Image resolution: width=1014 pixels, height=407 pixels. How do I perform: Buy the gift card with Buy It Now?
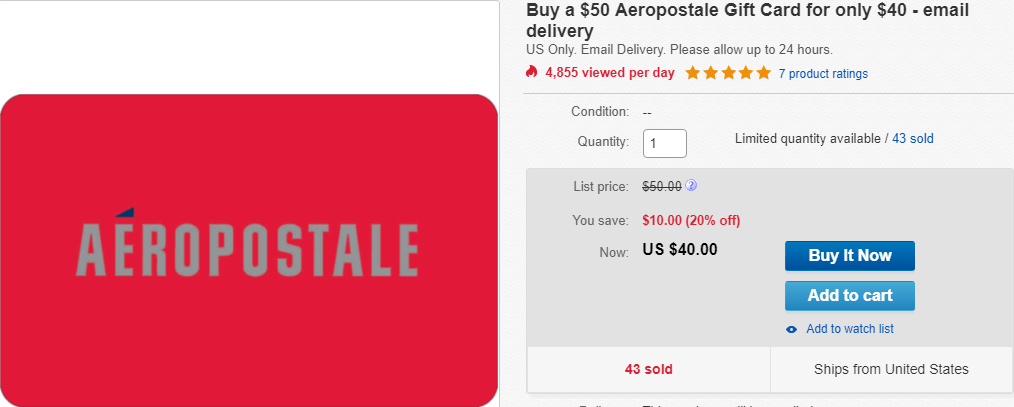point(850,256)
